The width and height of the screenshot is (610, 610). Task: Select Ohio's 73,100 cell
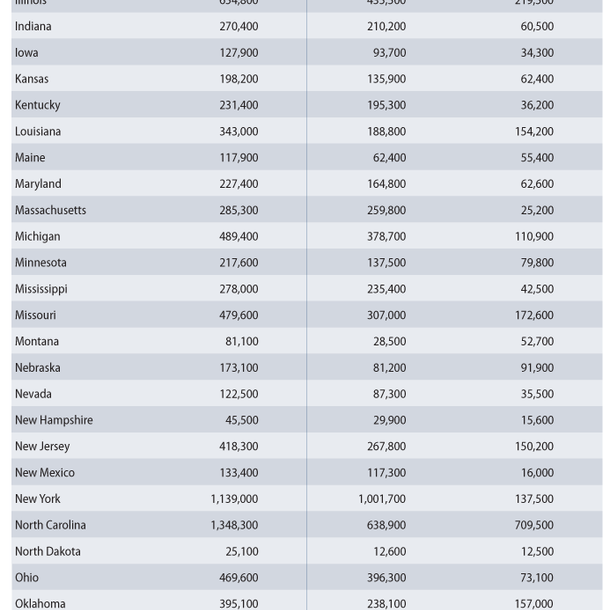[537, 578]
